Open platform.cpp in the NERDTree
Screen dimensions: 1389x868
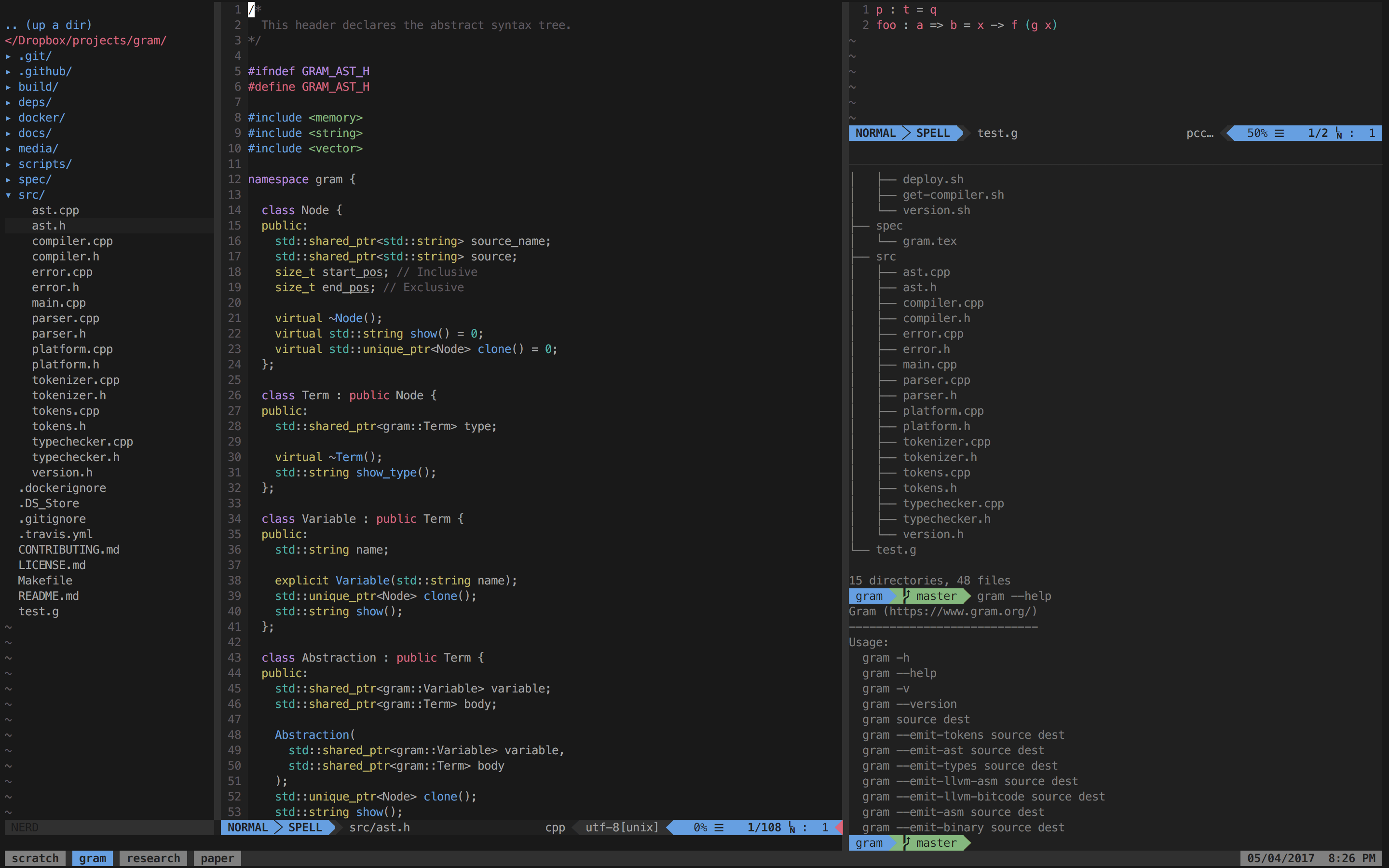tap(72, 350)
